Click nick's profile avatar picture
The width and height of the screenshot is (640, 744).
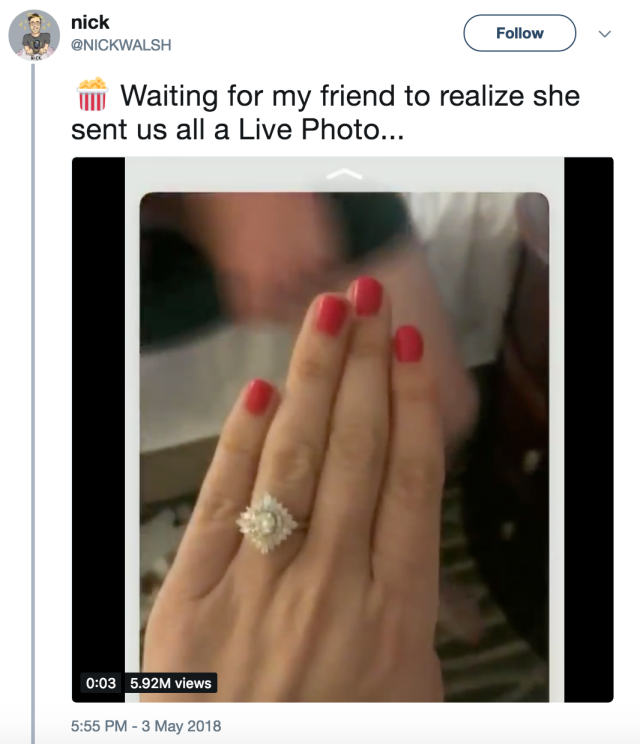(34, 35)
